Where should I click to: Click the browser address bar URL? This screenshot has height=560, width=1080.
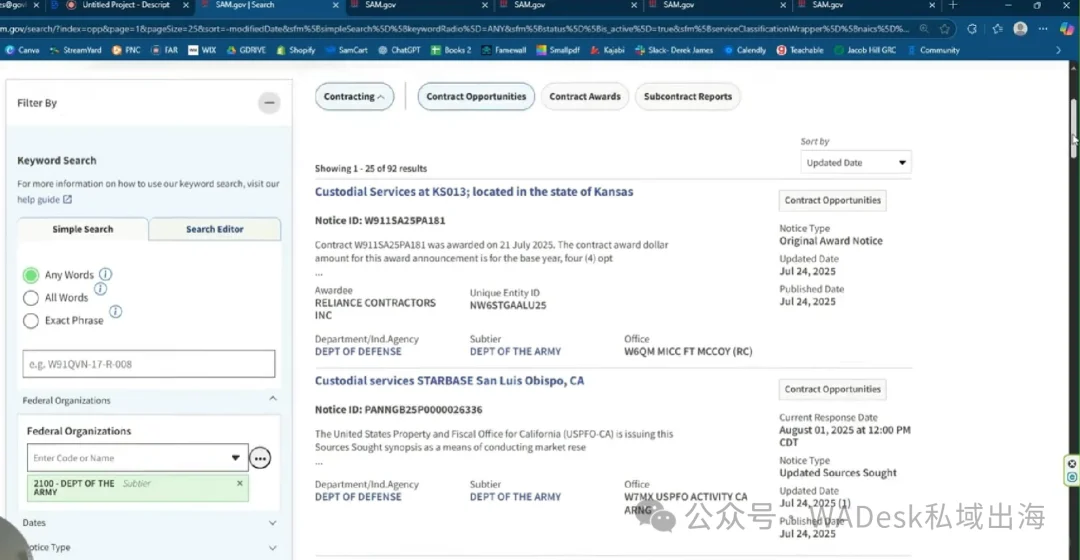coord(455,29)
